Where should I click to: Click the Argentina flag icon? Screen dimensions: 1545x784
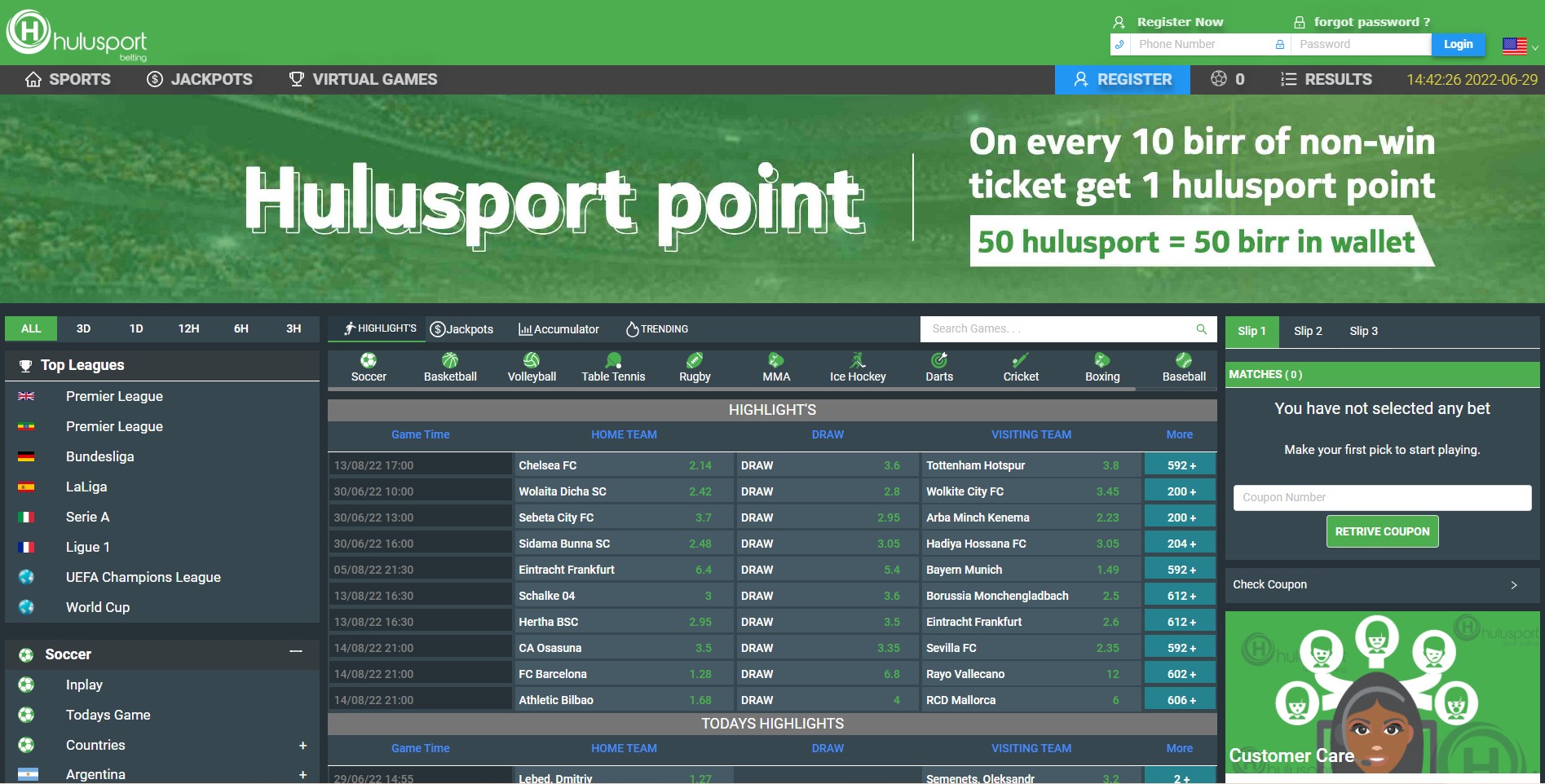(x=28, y=774)
